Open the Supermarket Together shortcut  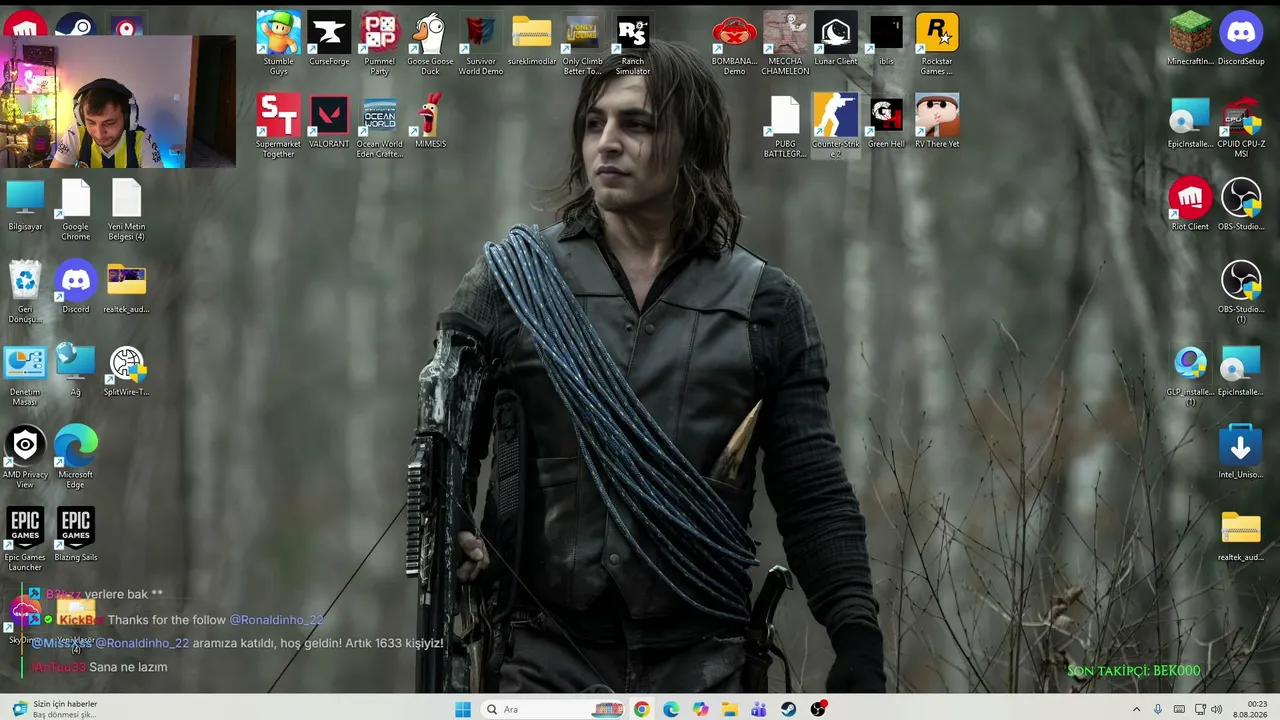point(278,126)
